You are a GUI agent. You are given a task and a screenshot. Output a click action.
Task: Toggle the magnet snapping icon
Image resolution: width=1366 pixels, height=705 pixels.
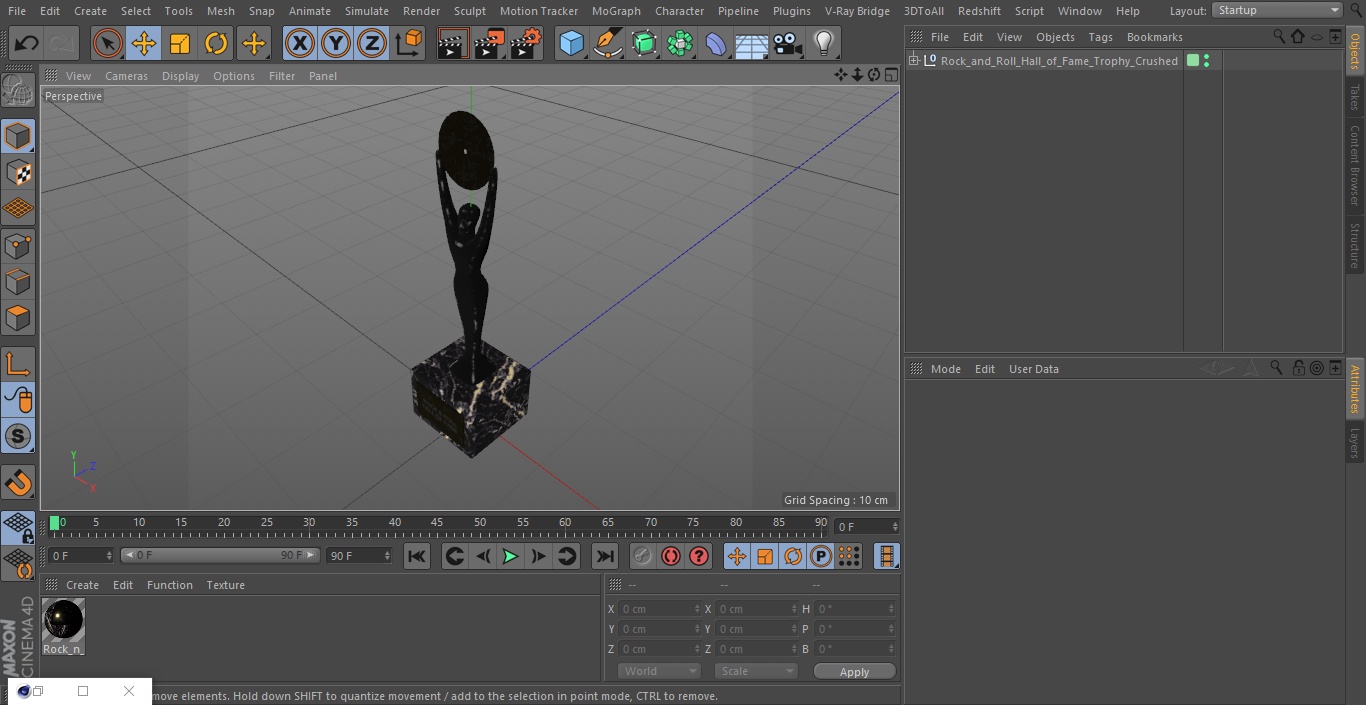click(x=18, y=483)
